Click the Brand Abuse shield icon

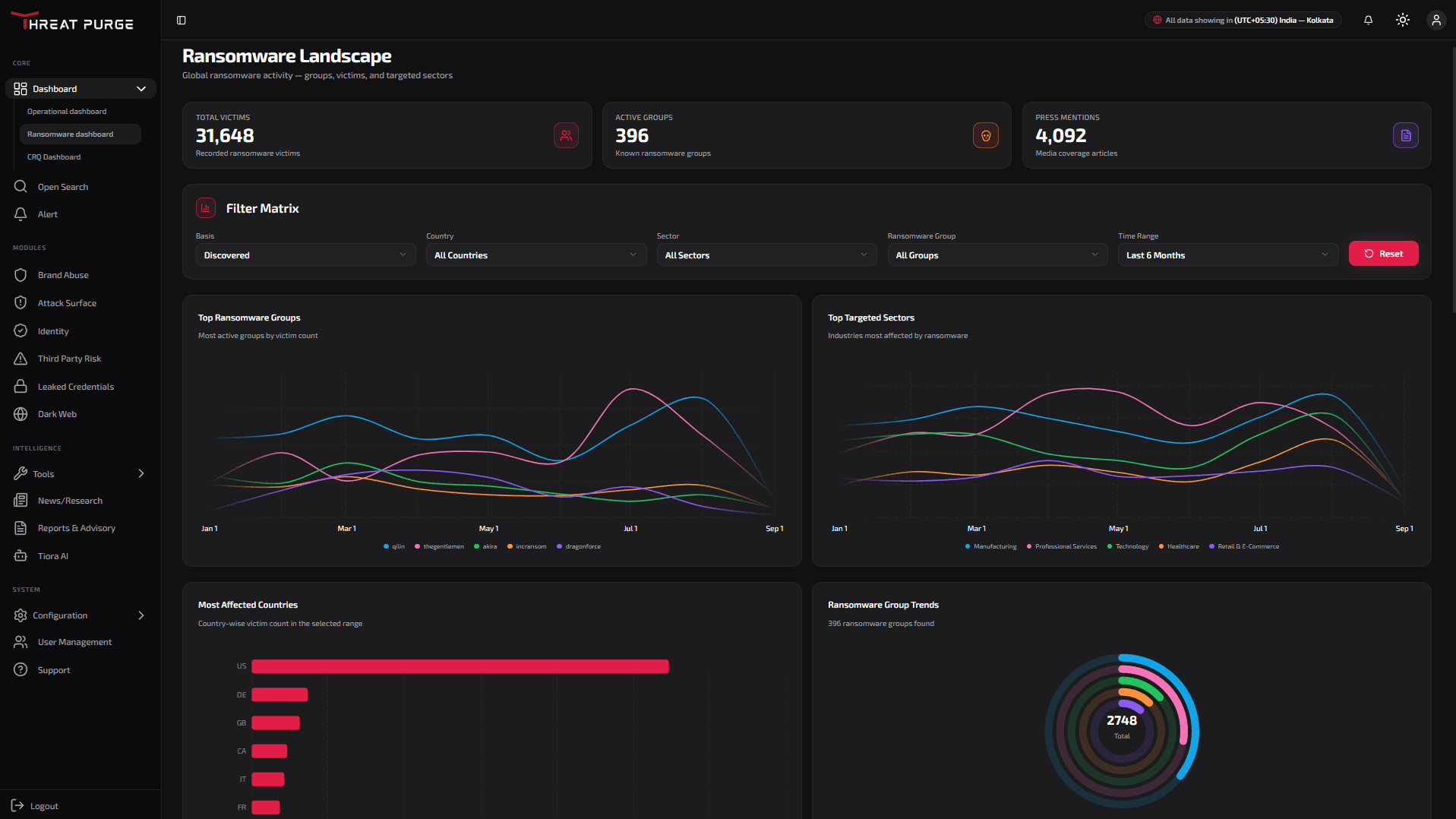click(21, 275)
